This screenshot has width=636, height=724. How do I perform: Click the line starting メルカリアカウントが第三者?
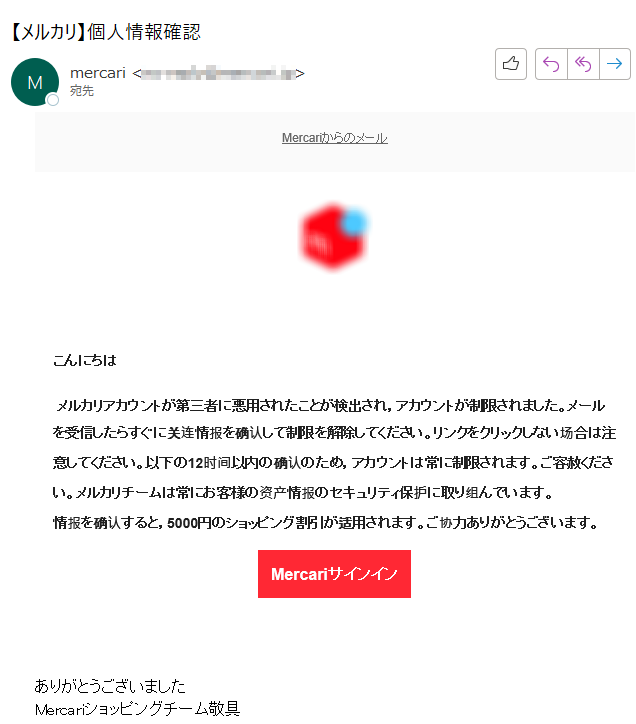(330, 405)
